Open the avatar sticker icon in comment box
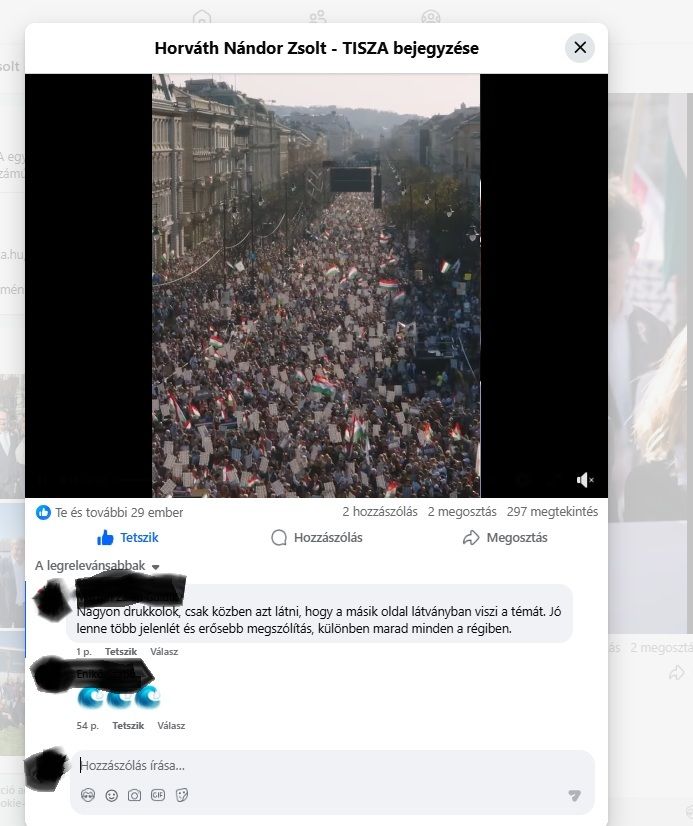 click(x=88, y=795)
